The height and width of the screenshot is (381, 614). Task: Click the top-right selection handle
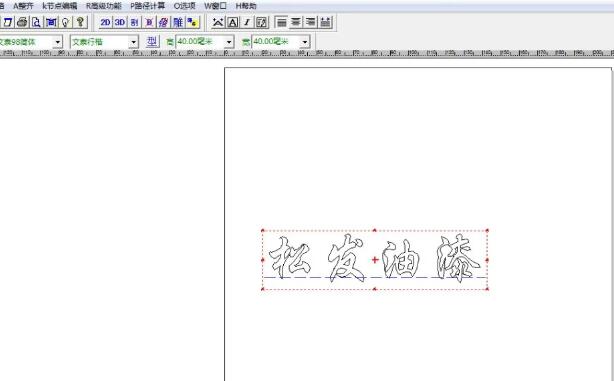click(x=487, y=231)
